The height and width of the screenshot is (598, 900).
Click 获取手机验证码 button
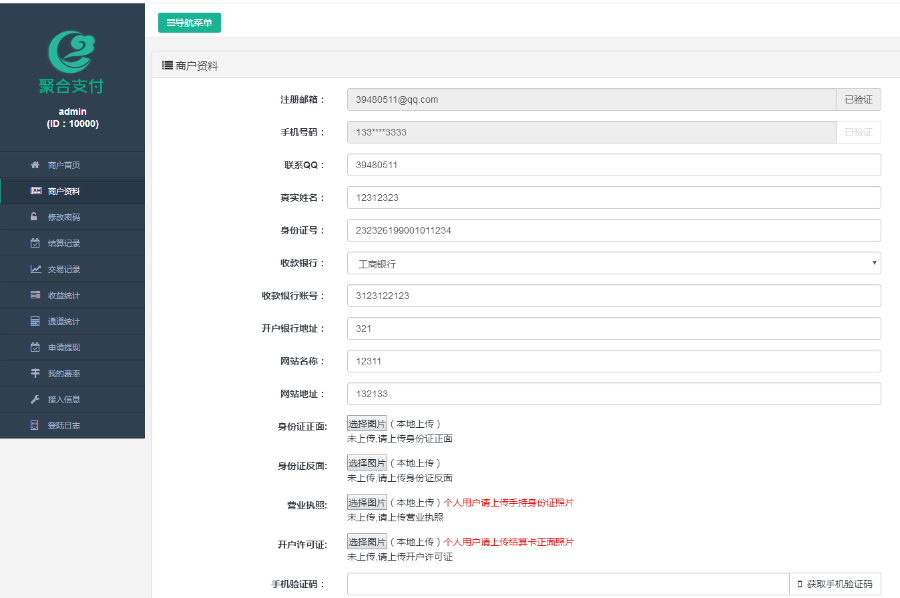pyautogui.click(x=835, y=584)
